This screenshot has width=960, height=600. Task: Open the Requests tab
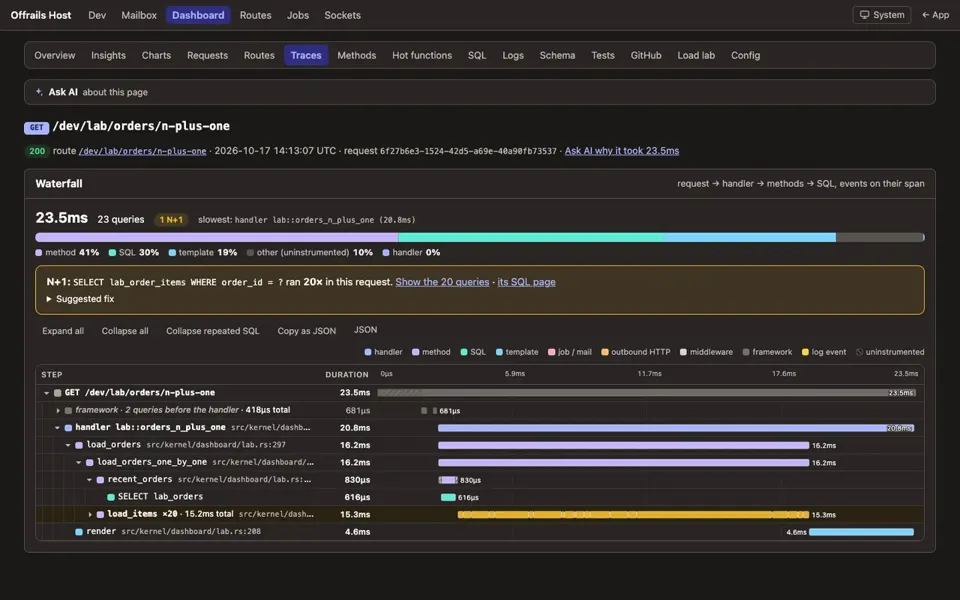pos(207,55)
